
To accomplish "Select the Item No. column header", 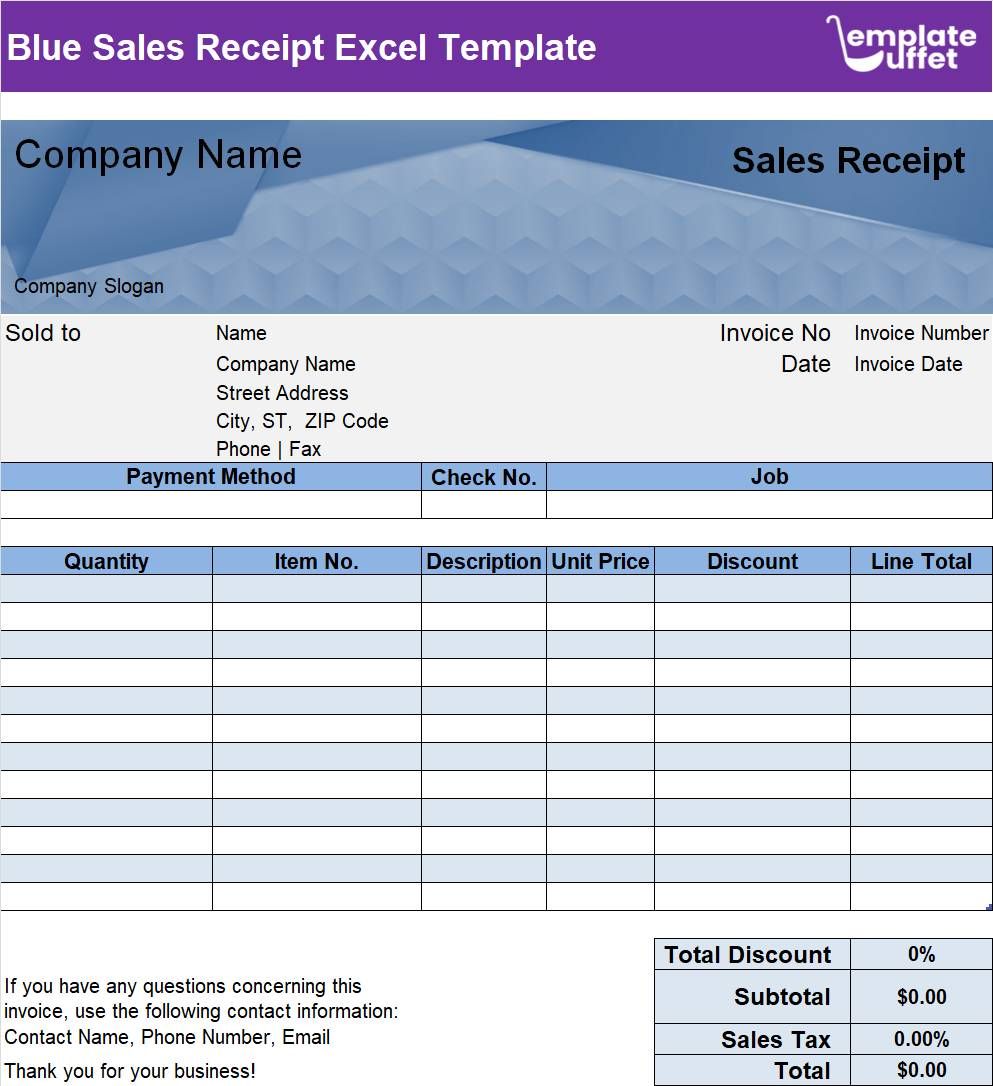I will pos(316,561).
